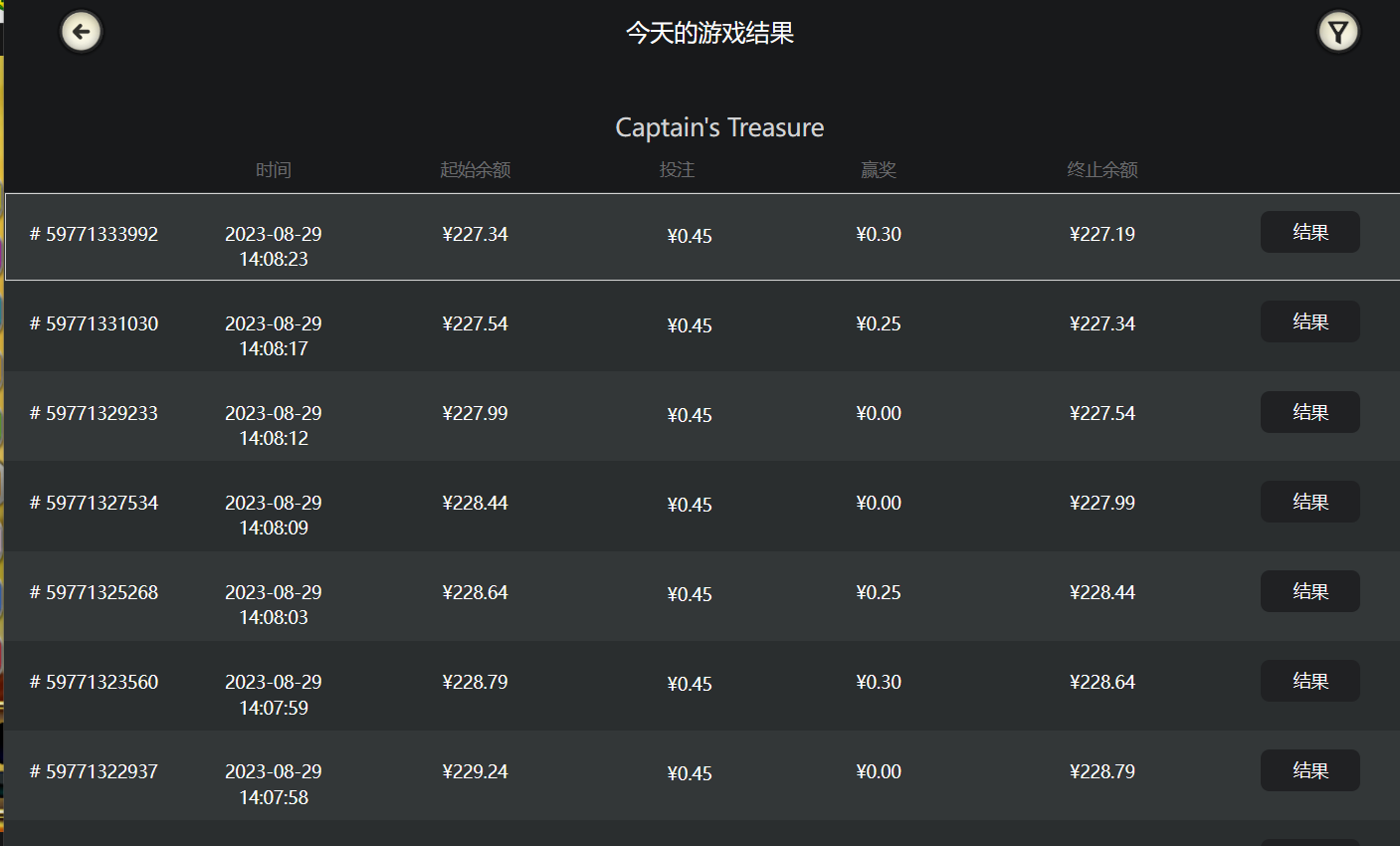Click the 起始余额 column header

[476, 170]
